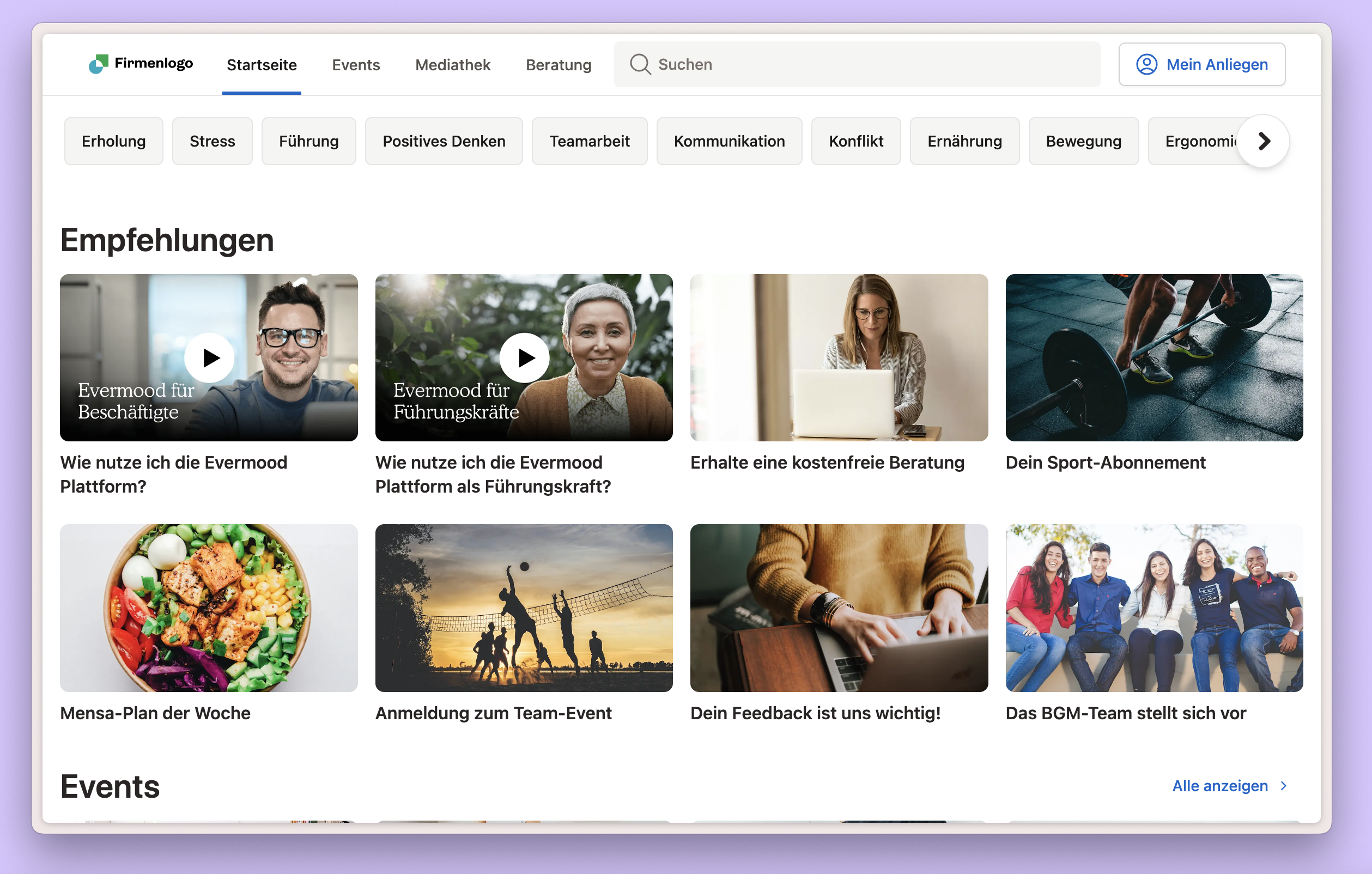Switch to the Mediathek tab
1372x874 pixels.
click(x=452, y=65)
